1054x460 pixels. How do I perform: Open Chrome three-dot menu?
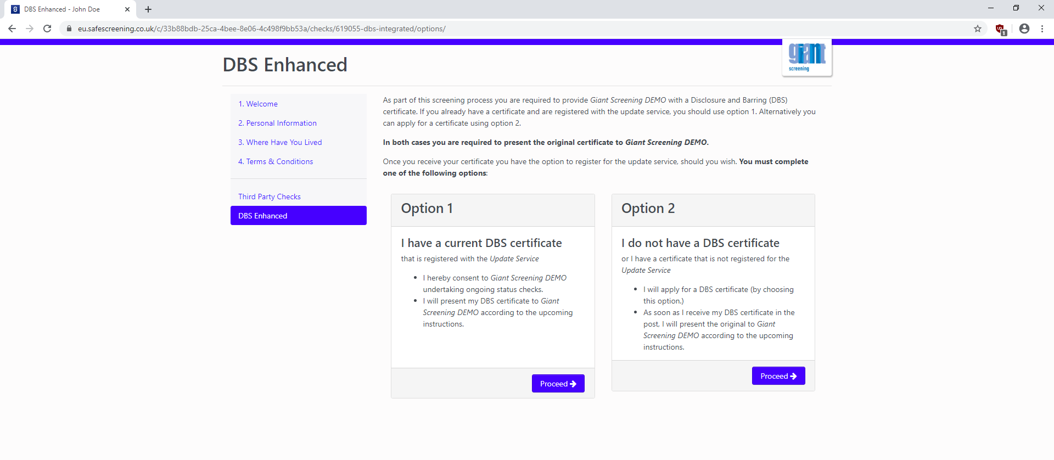(1042, 29)
